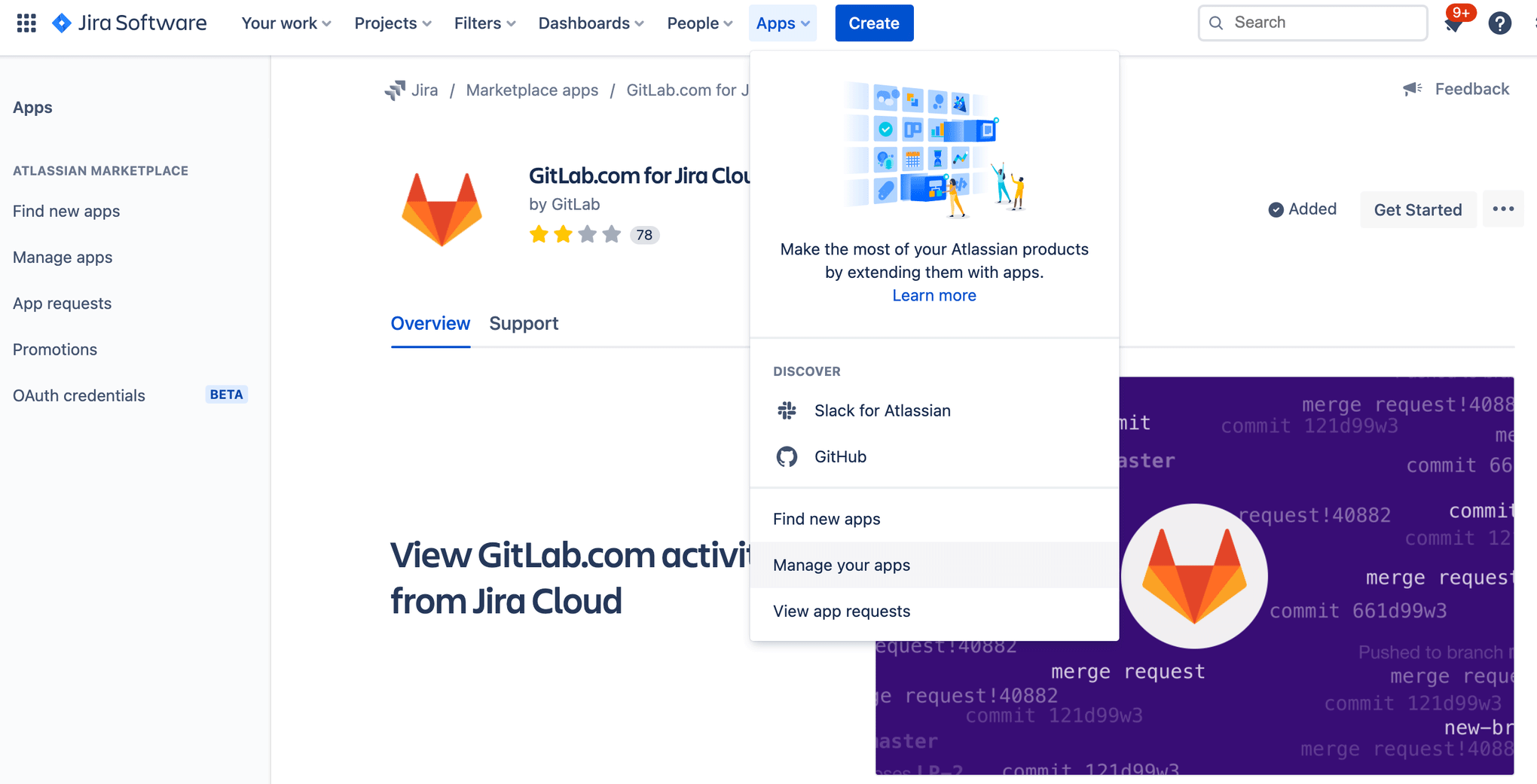Open the Filters menu
1537x784 pixels.
pos(484,23)
